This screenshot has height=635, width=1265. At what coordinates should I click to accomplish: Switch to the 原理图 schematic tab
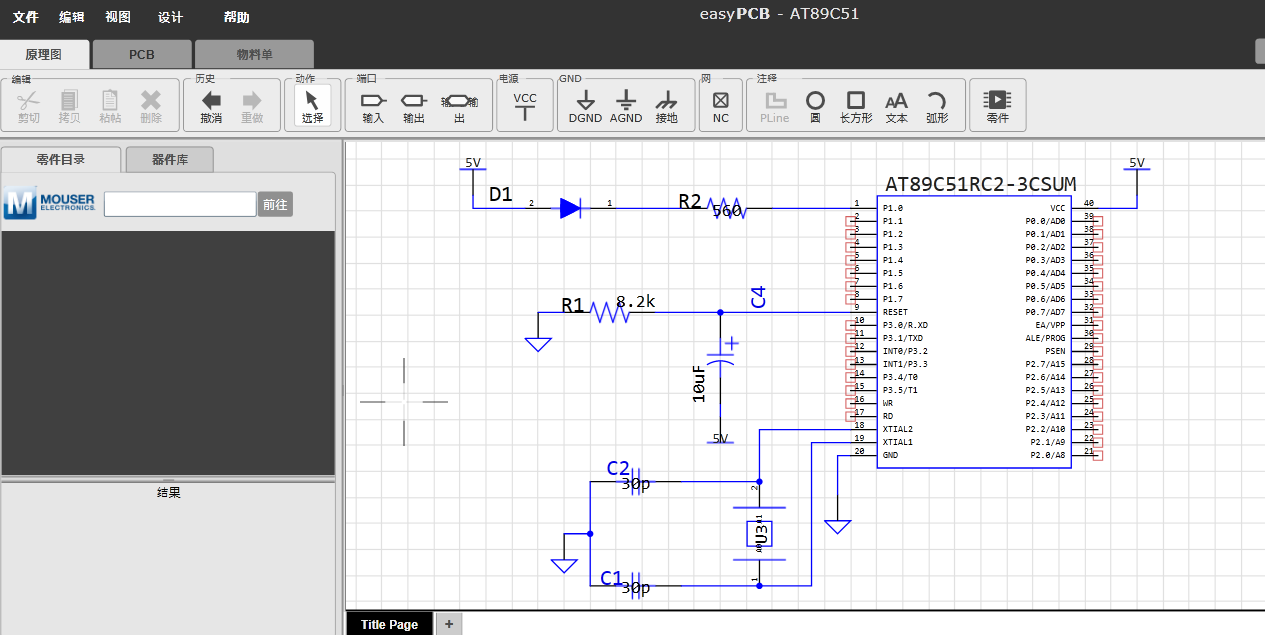coord(44,54)
